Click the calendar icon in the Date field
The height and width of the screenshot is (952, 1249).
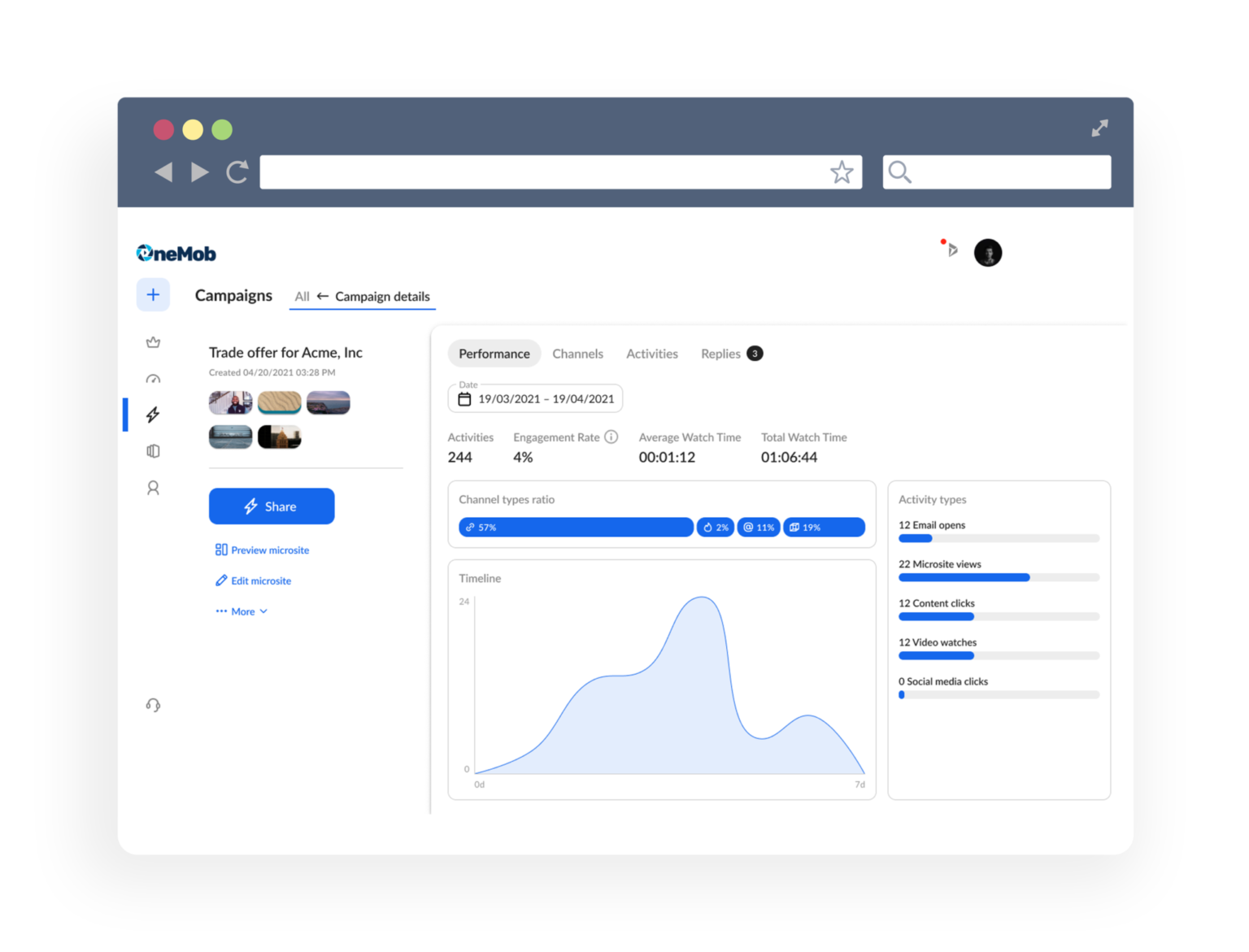(x=464, y=399)
